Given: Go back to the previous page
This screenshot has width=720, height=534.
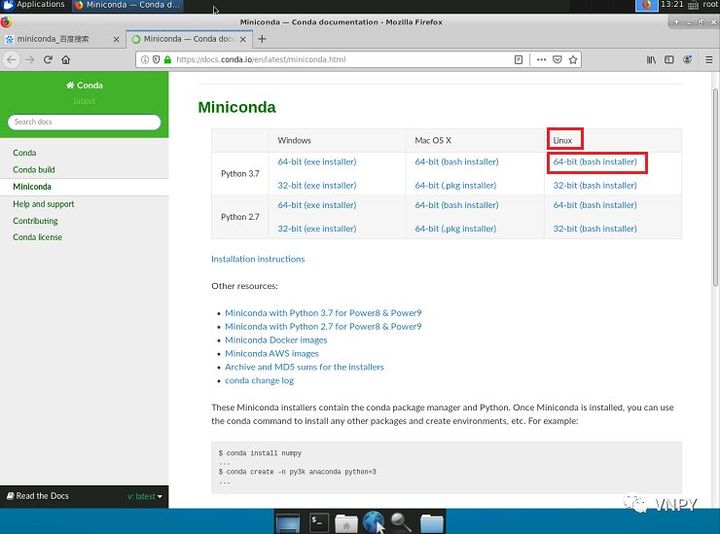Looking at the screenshot, I should pos(11,60).
